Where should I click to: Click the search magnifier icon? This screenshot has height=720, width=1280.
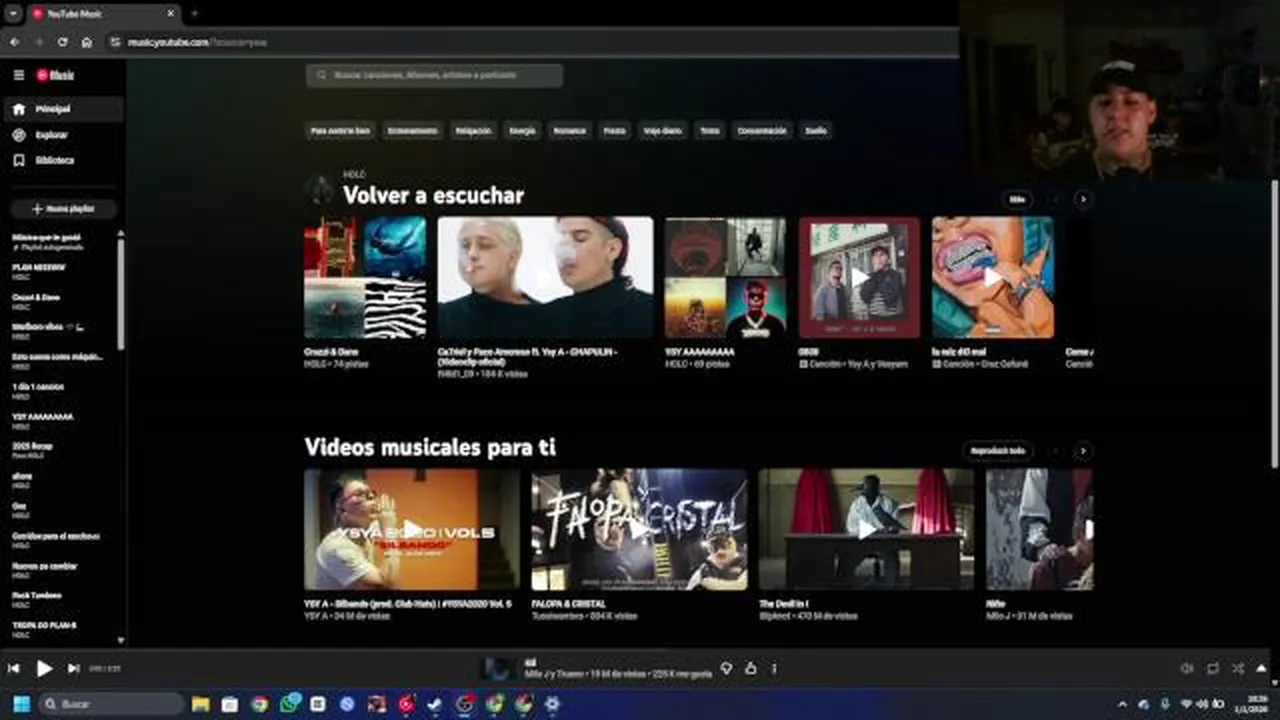point(321,75)
